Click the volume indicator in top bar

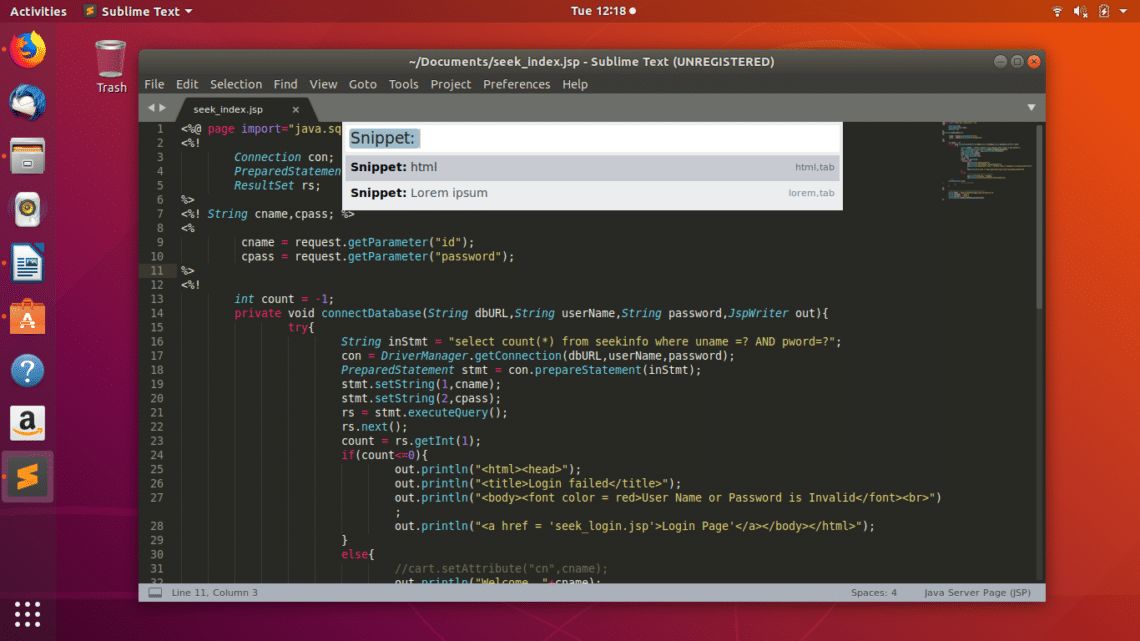point(1080,11)
